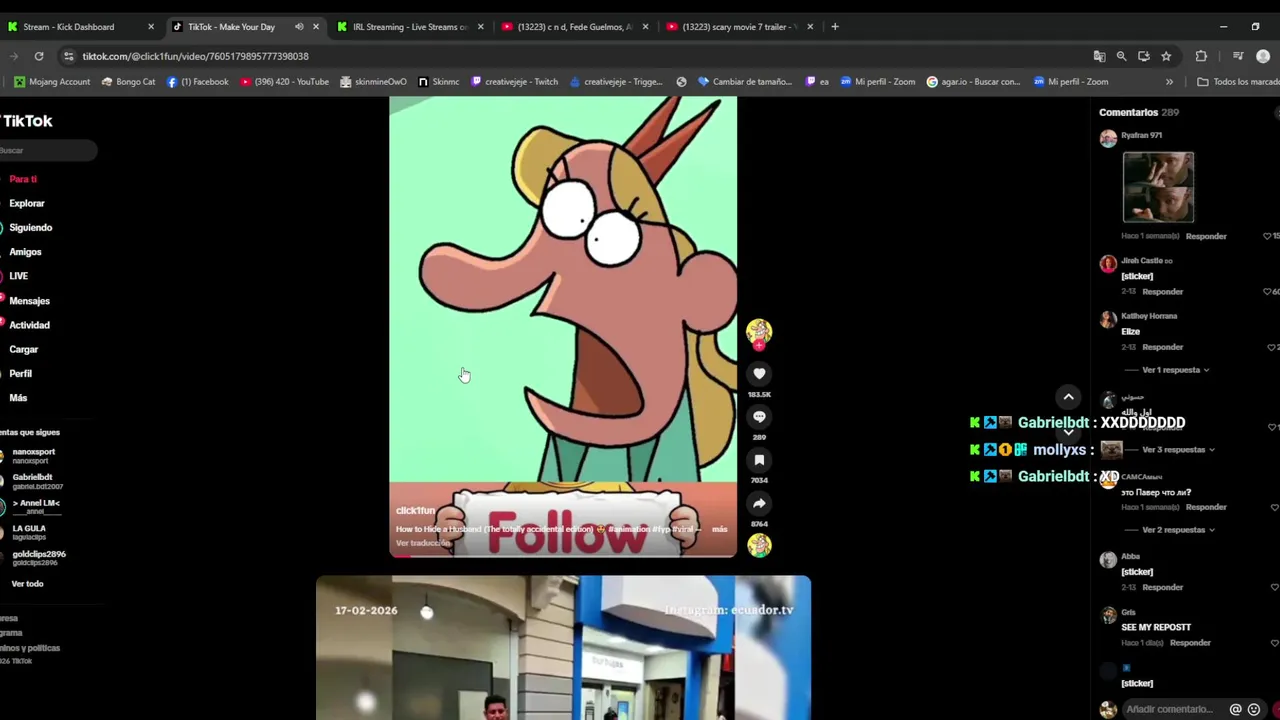The image size is (1280, 720).
Task: Expand Ver 2 respuestas replies
Action: [1178, 530]
